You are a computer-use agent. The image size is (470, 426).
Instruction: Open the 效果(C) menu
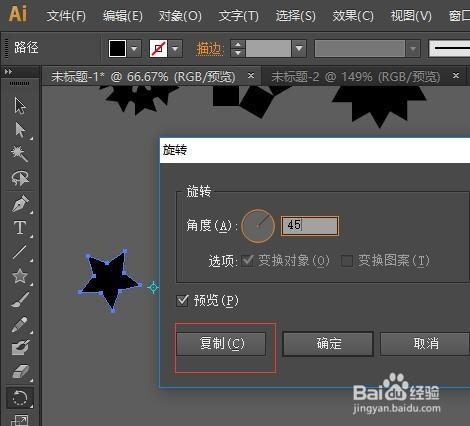[353, 16]
